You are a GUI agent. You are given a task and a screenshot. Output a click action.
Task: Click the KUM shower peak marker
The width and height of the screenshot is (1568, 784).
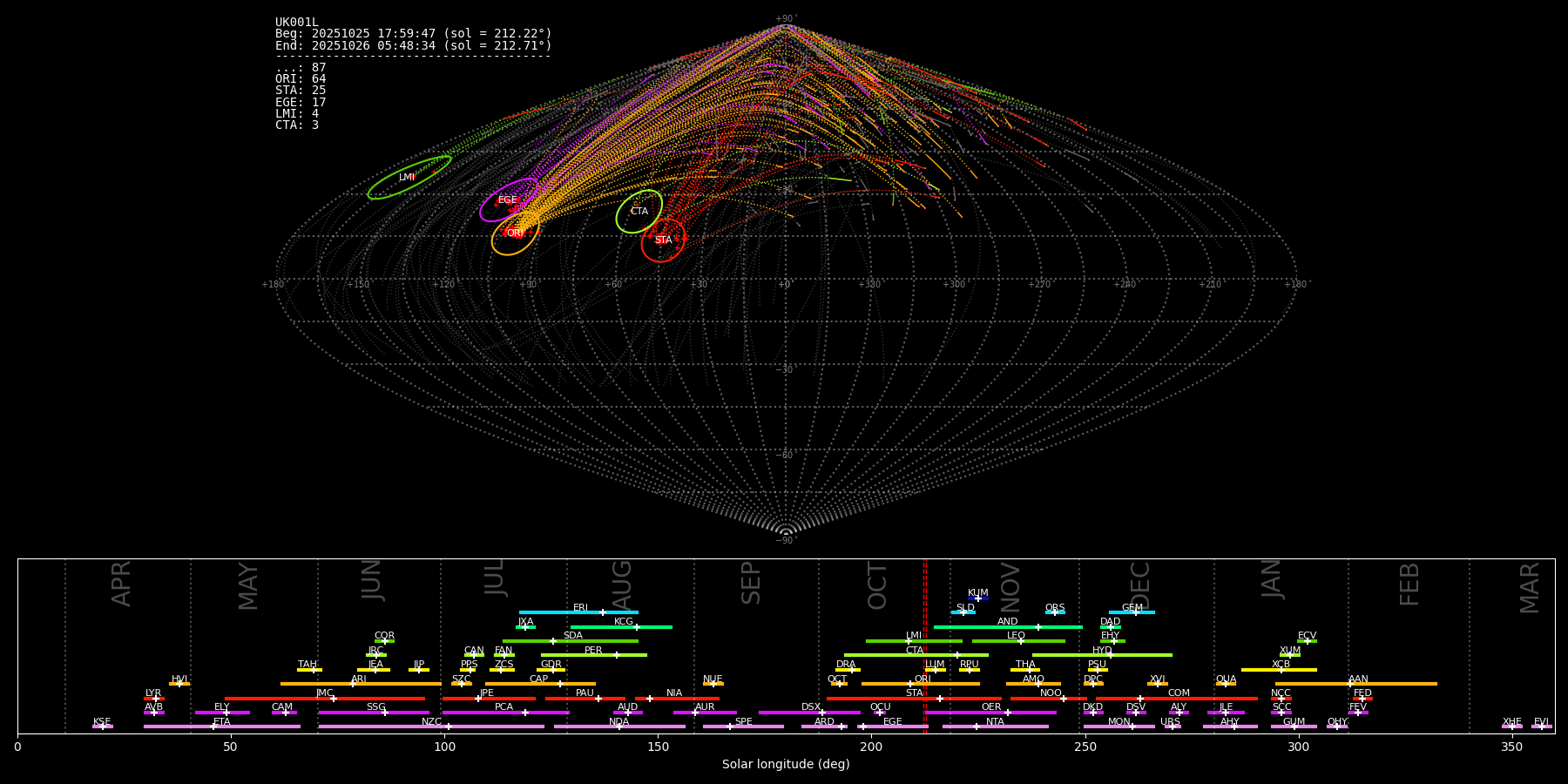click(x=977, y=598)
